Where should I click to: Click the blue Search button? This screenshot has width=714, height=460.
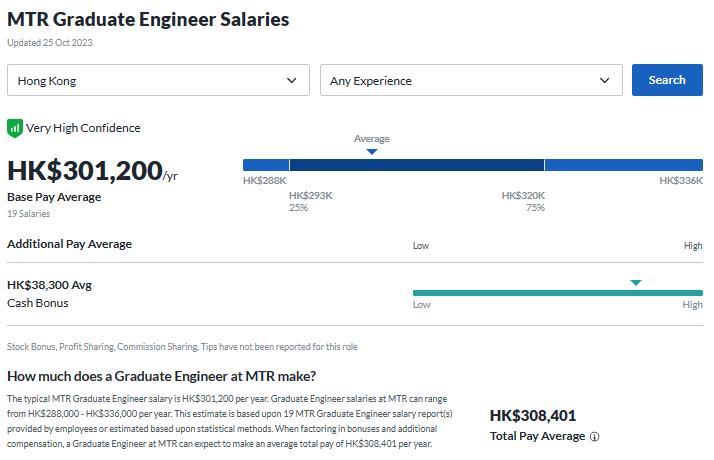(667, 80)
